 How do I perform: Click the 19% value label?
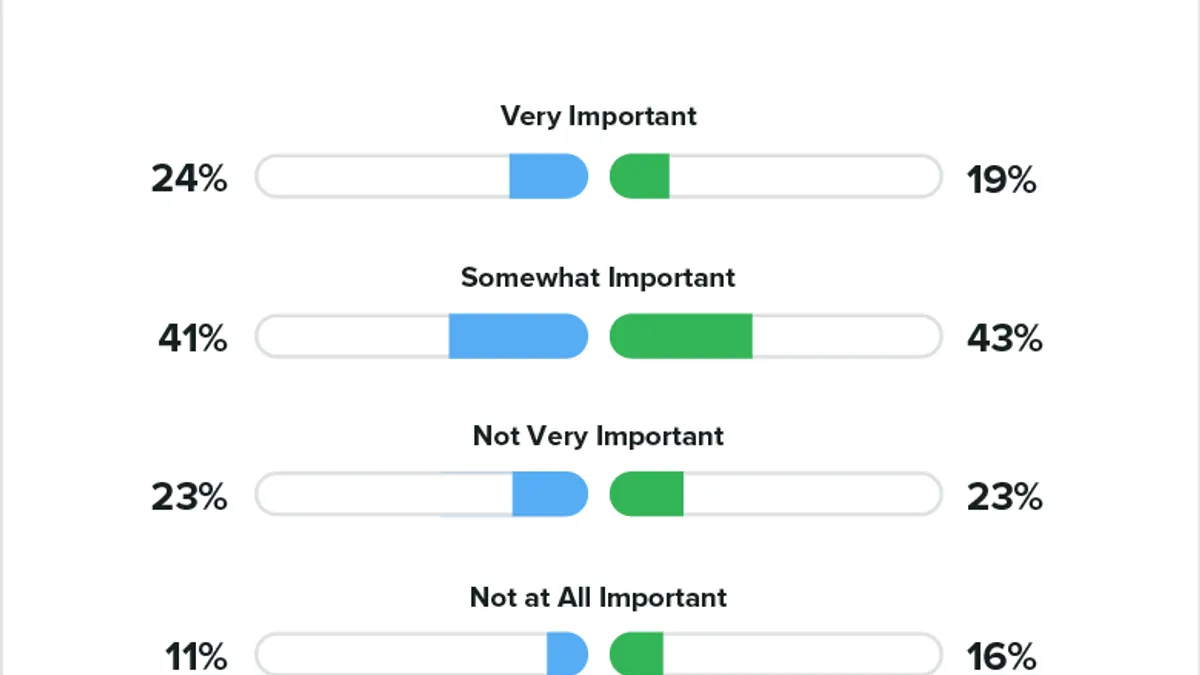[x=1001, y=180]
